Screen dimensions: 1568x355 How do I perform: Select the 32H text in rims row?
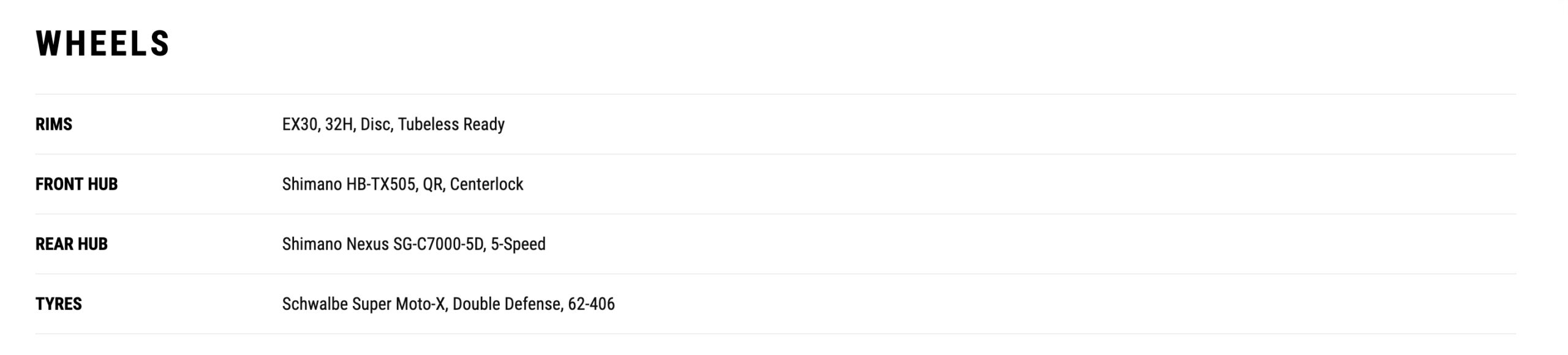[x=339, y=124]
